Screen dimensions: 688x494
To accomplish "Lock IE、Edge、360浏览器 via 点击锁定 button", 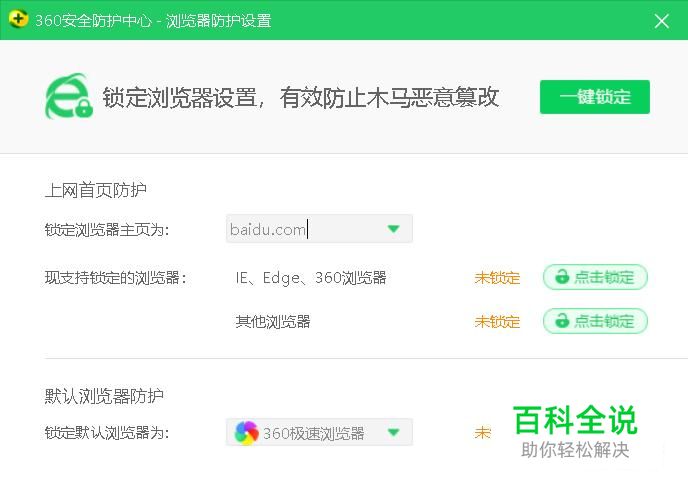I will 595,277.
